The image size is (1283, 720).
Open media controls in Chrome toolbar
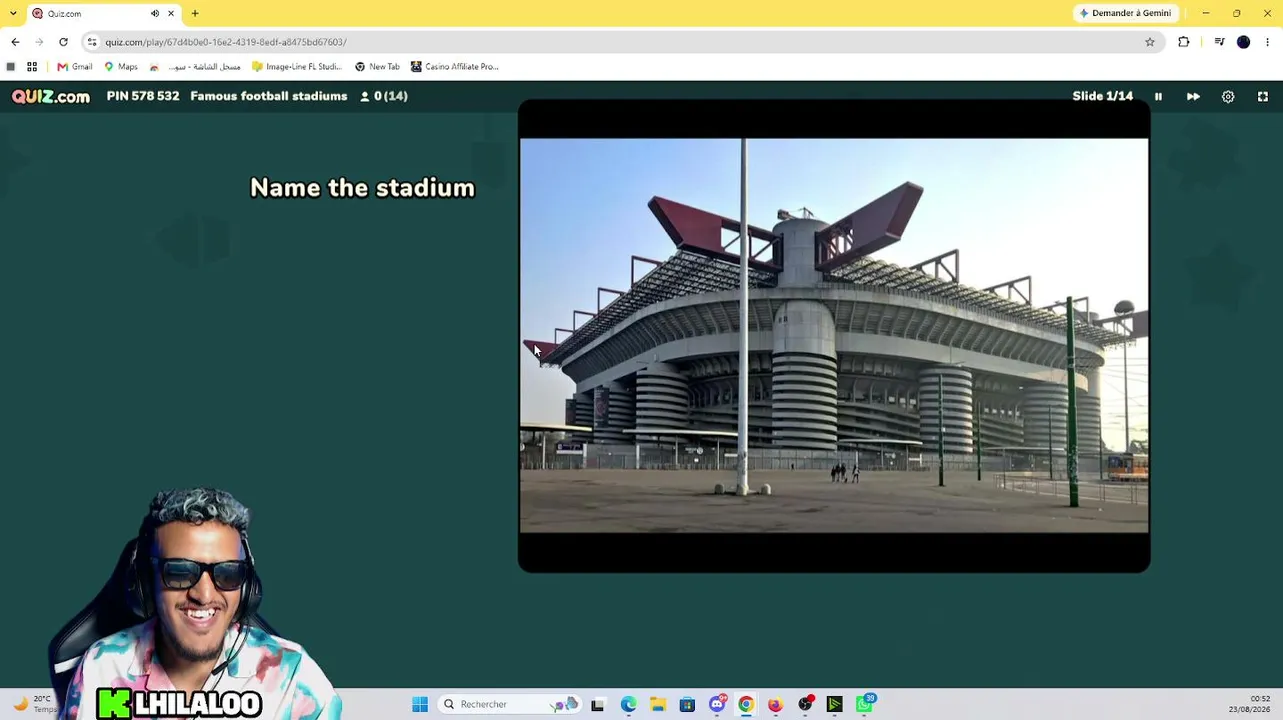click(x=1219, y=42)
